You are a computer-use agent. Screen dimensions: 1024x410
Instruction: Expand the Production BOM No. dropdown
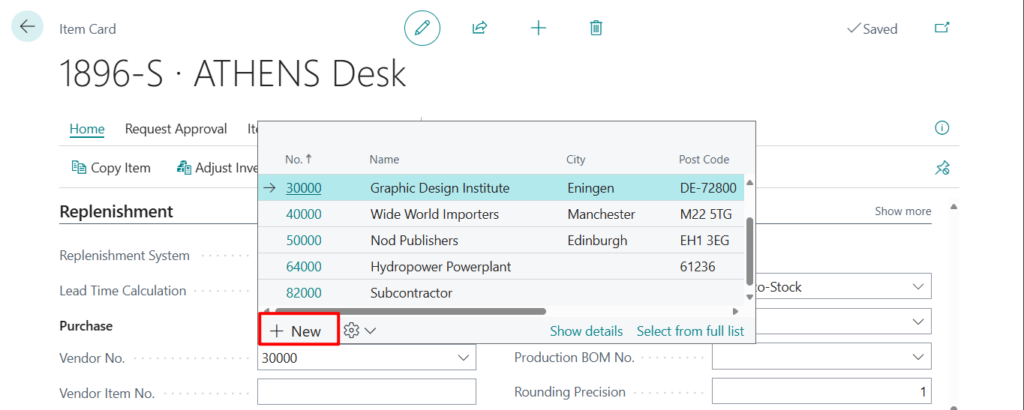tap(918, 358)
